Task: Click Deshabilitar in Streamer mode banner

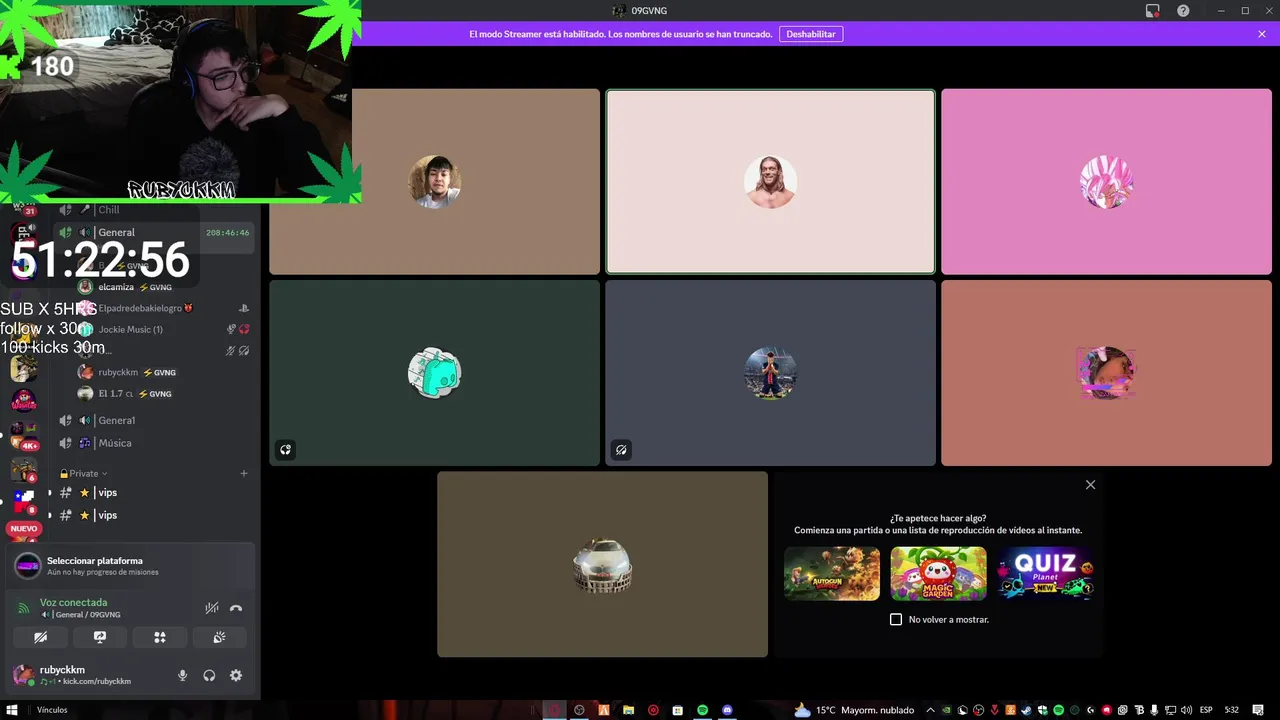Action: (811, 34)
